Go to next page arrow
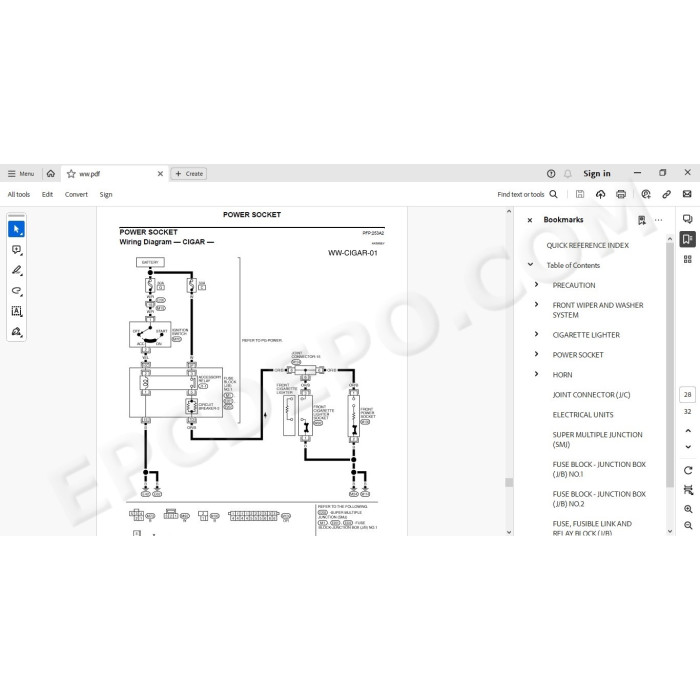Screen dimensions: 700x700 click(x=688, y=447)
